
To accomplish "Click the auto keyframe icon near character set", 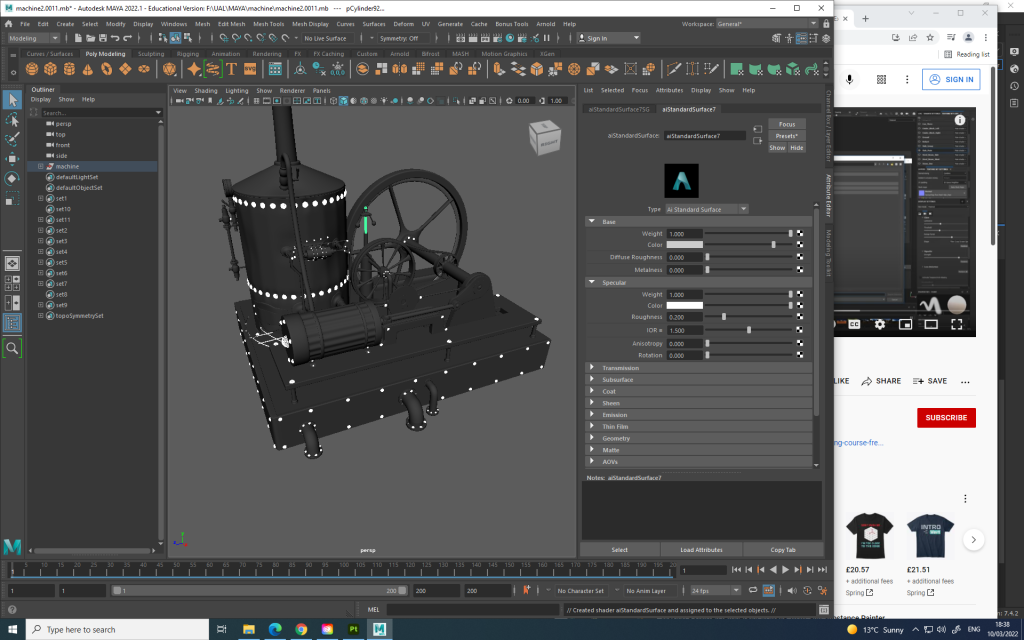I will (526, 590).
